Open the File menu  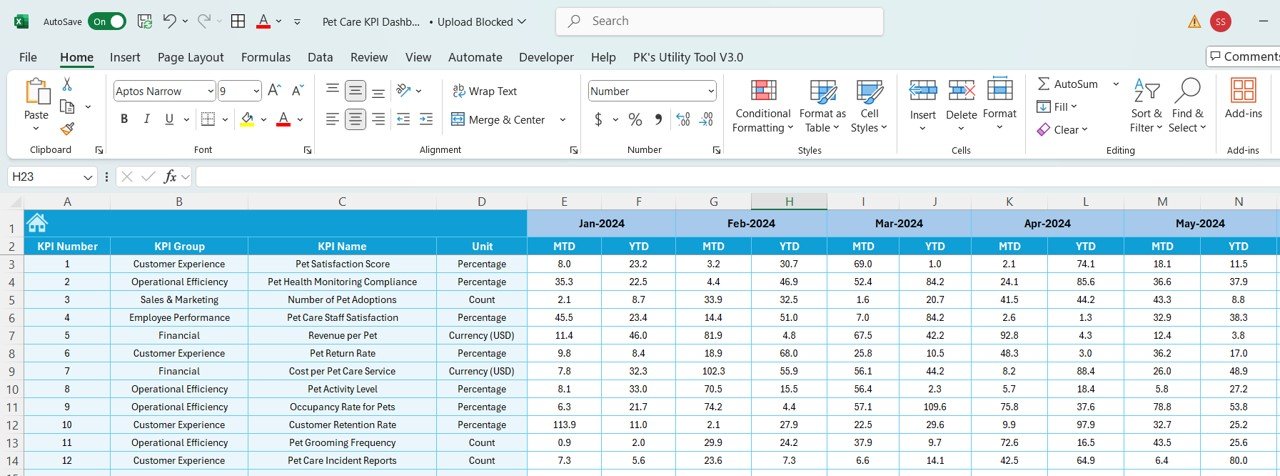[28, 57]
